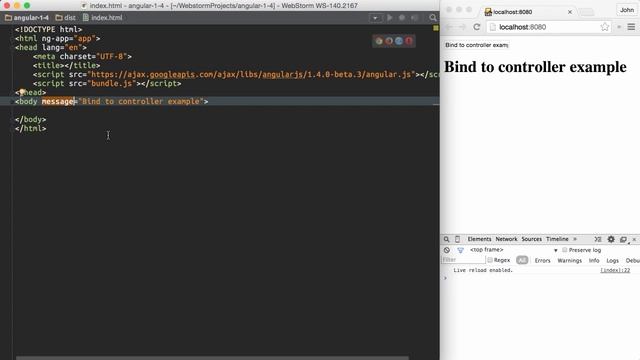Open Search Everywhere magnifier in WebStorm
The image size is (640, 360).
coord(433,18)
